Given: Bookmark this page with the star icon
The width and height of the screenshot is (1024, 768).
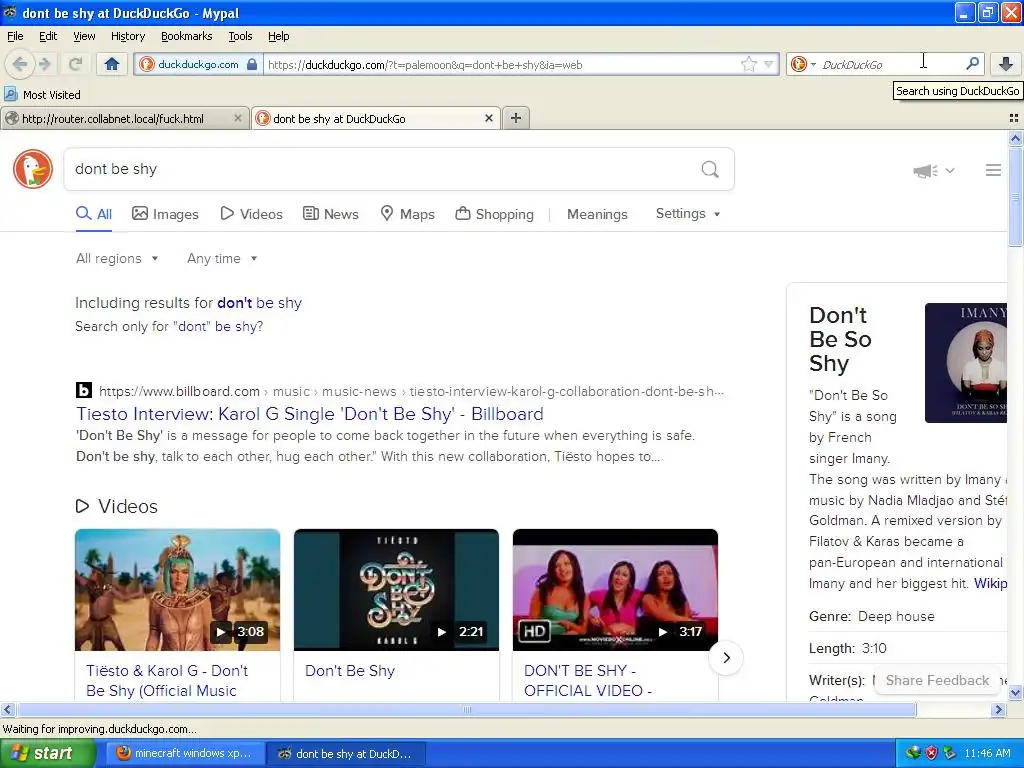Looking at the screenshot, I should (x=749, y=64).
